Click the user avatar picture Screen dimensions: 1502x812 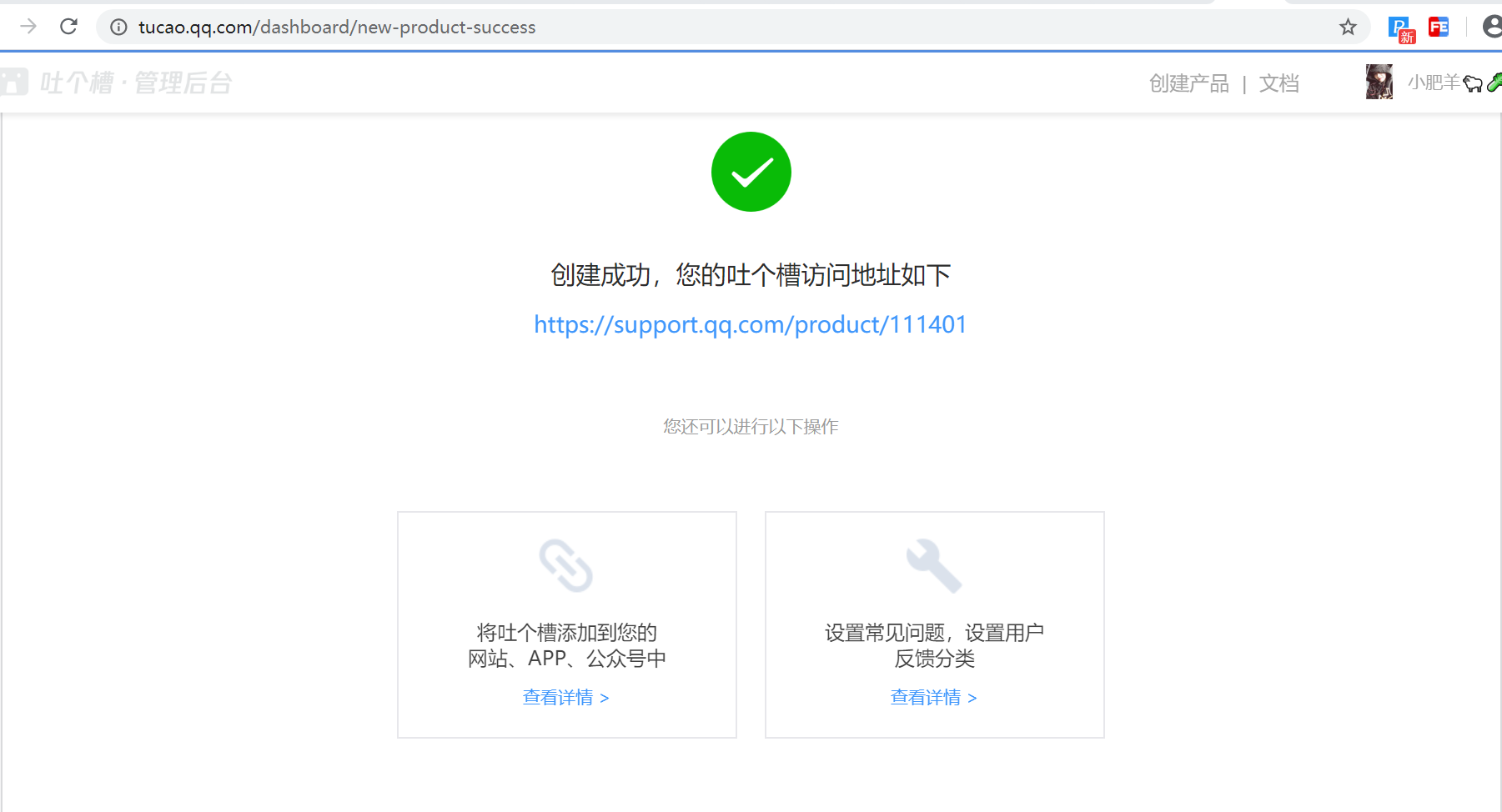(x=1379, y=82)
